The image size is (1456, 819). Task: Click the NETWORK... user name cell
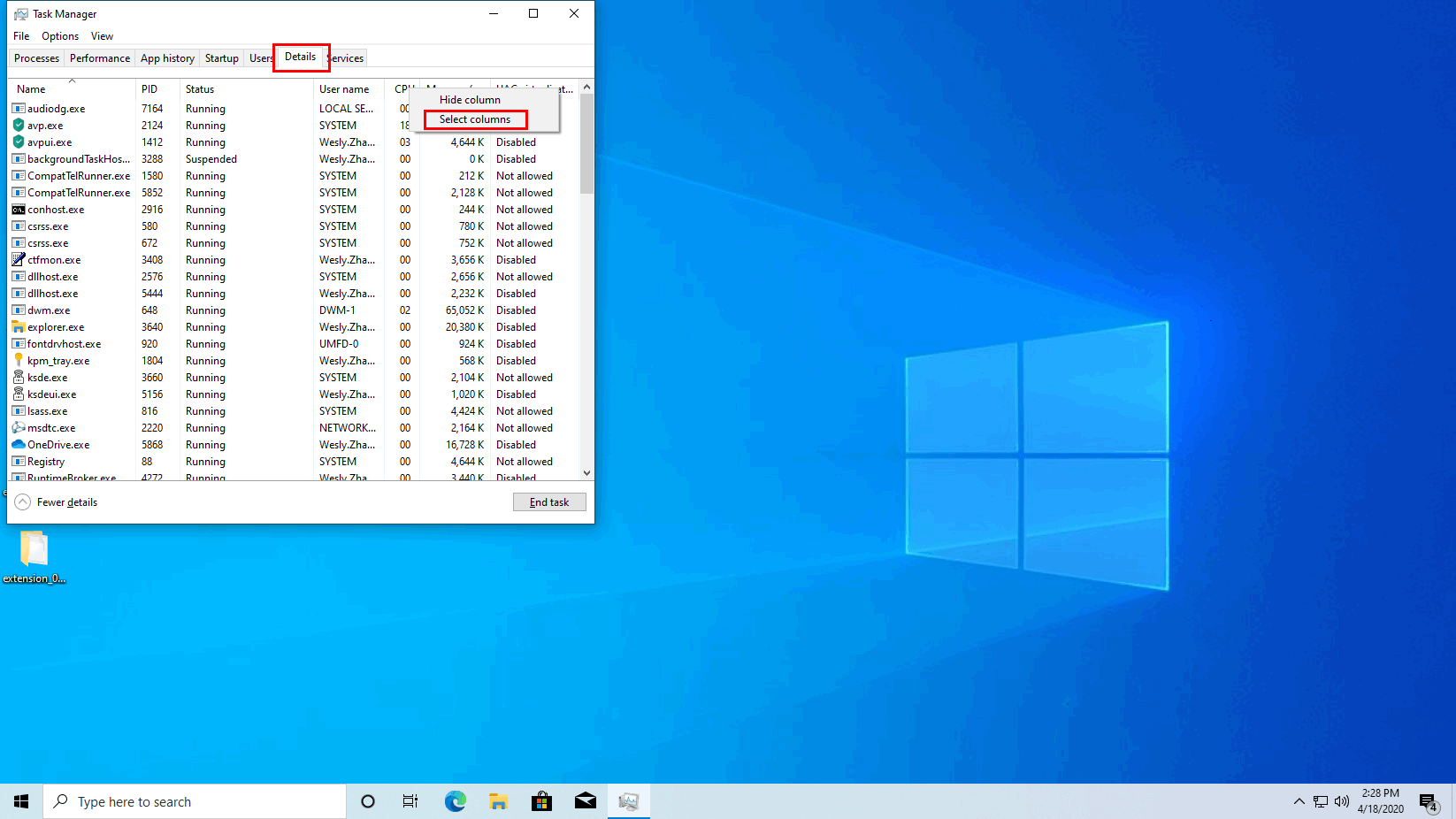pyautogui.click(x=348, y=428)
